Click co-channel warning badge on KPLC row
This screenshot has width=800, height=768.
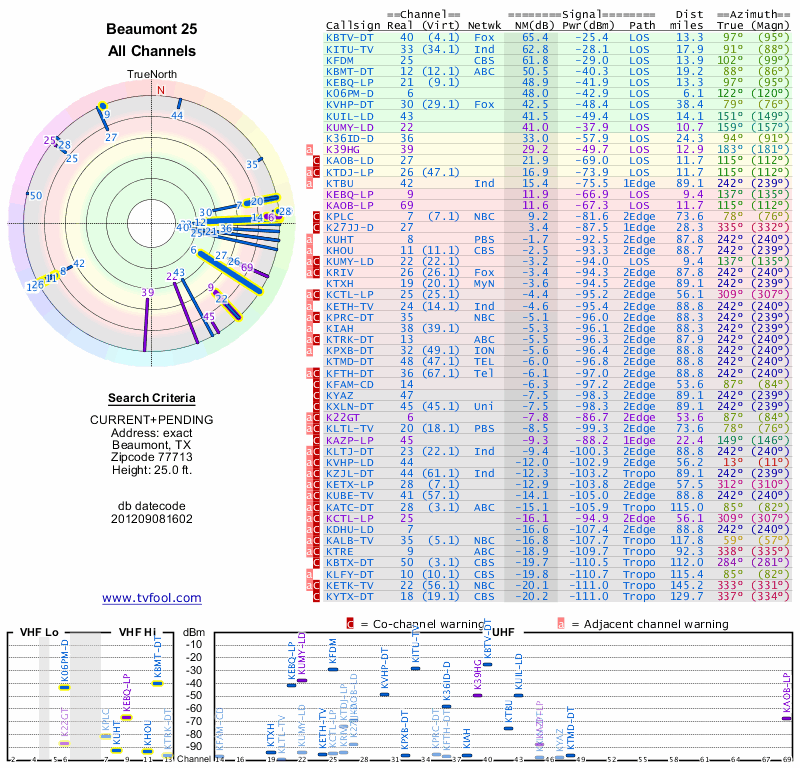click(316, 216)
